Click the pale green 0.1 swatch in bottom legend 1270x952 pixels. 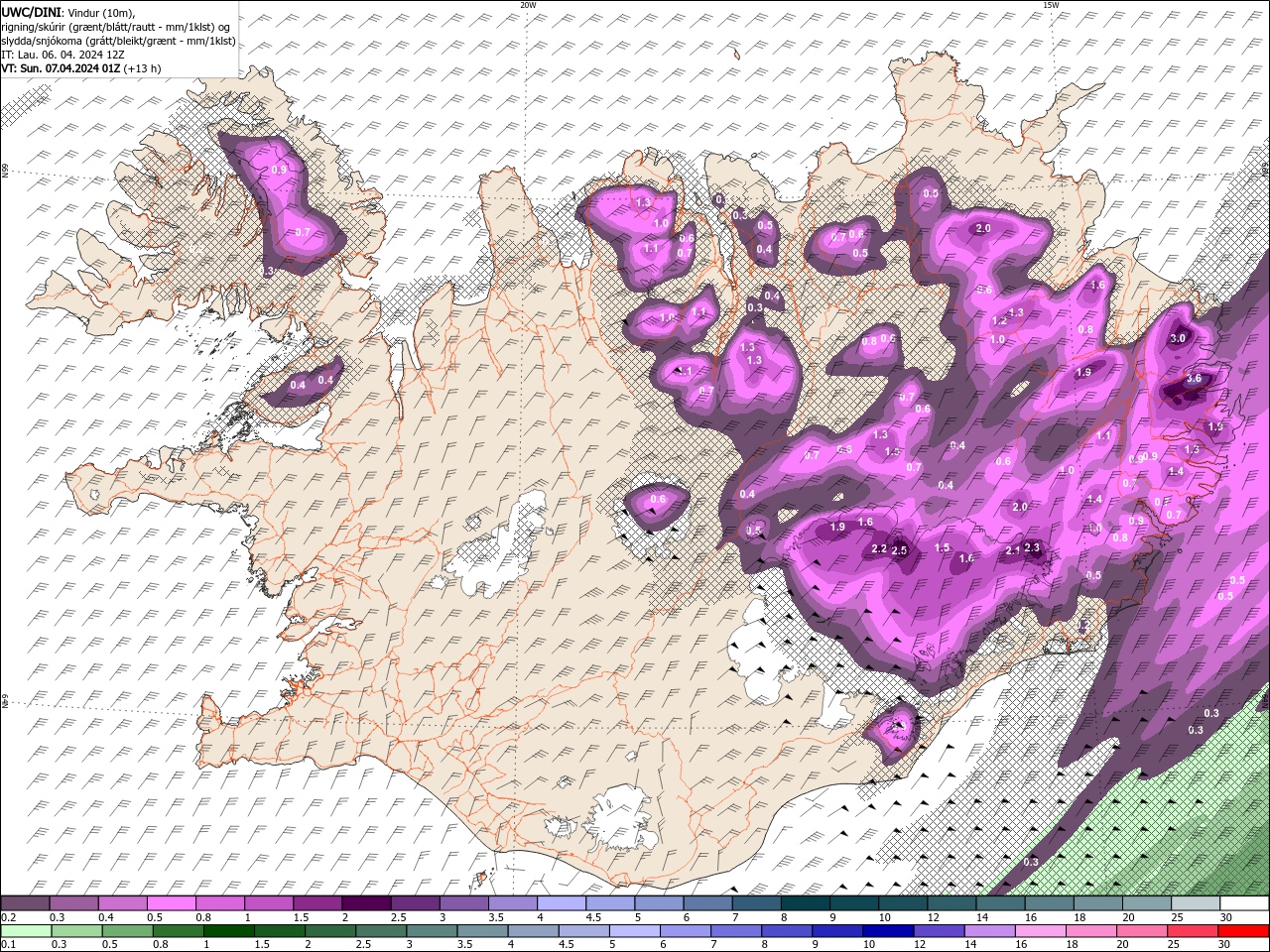(24, 931)
